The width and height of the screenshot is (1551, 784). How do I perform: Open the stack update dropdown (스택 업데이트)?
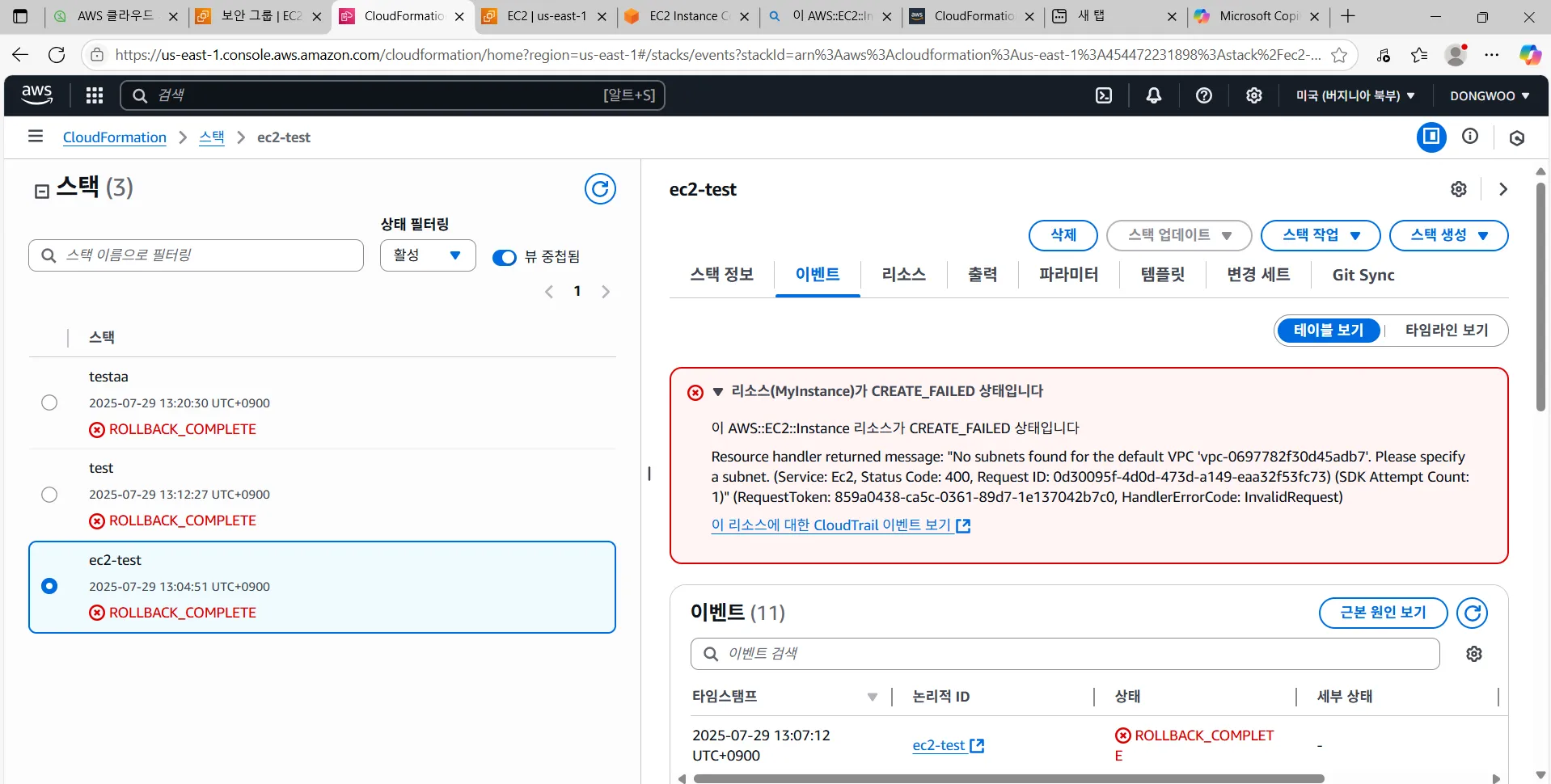[1179, 235]
